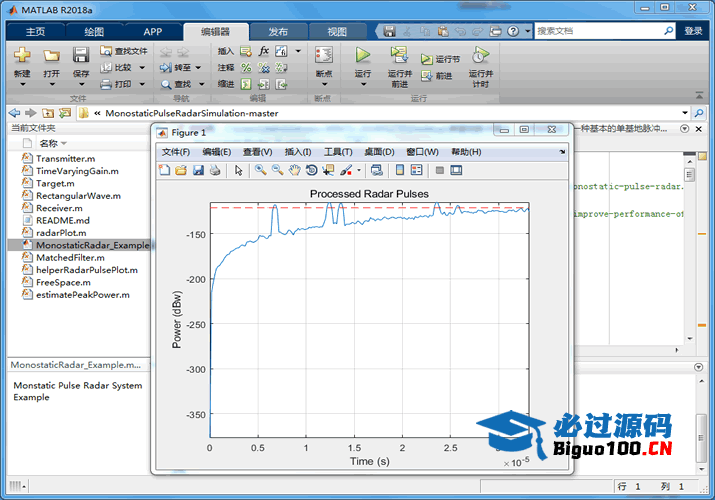Toggle the zoom in tool in Figure 1
This screenshot has width=715, height=500.
(260, 170)
